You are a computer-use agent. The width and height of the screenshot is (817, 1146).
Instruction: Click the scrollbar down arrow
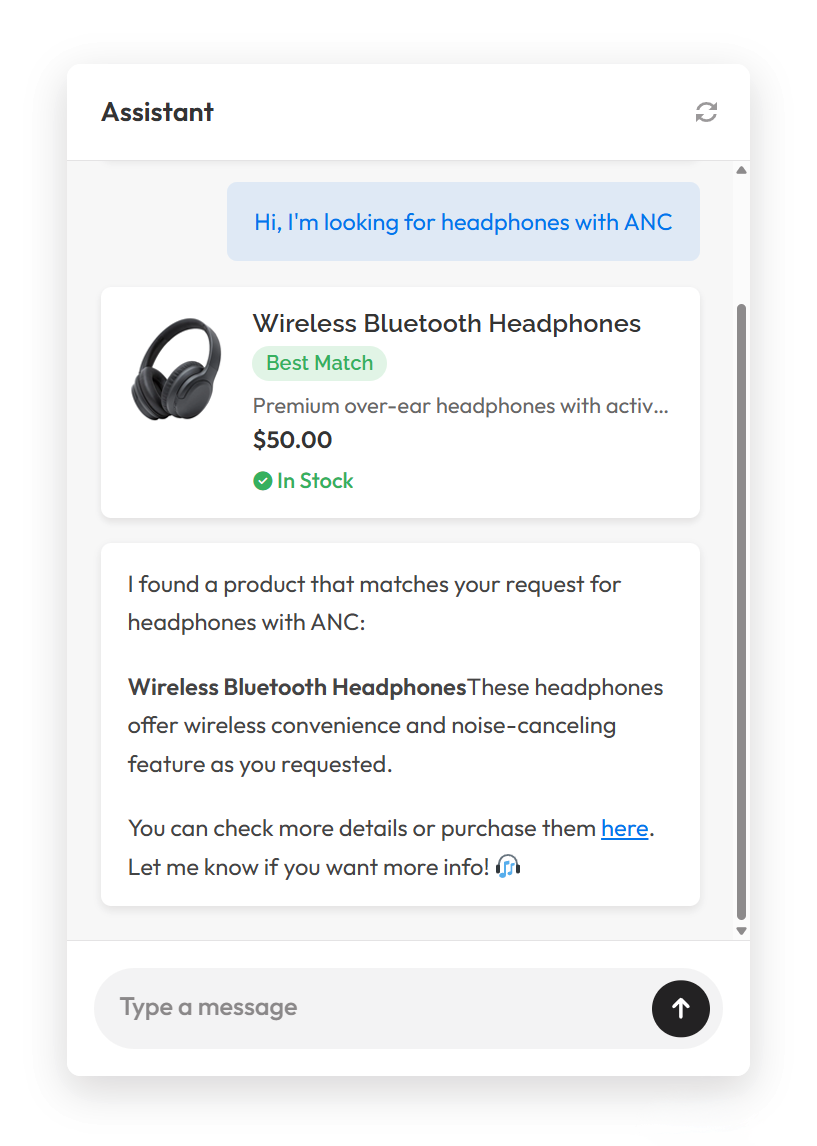click(741, 930)
